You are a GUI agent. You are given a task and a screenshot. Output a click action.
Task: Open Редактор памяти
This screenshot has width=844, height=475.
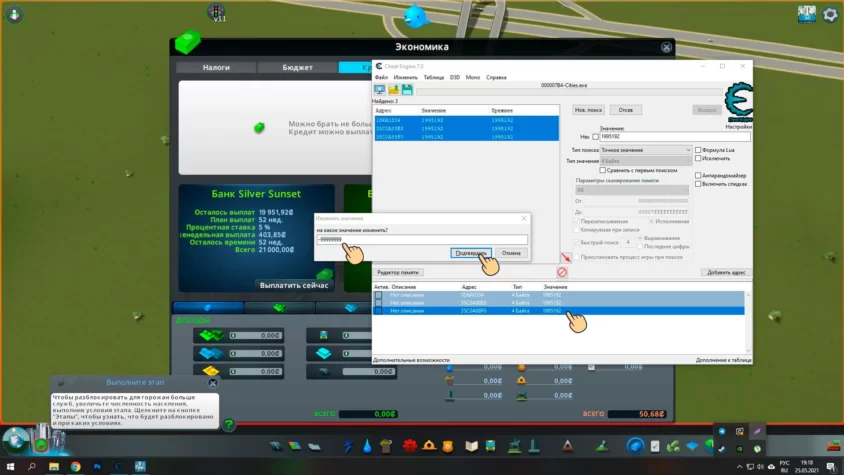[x=398, y=273]
